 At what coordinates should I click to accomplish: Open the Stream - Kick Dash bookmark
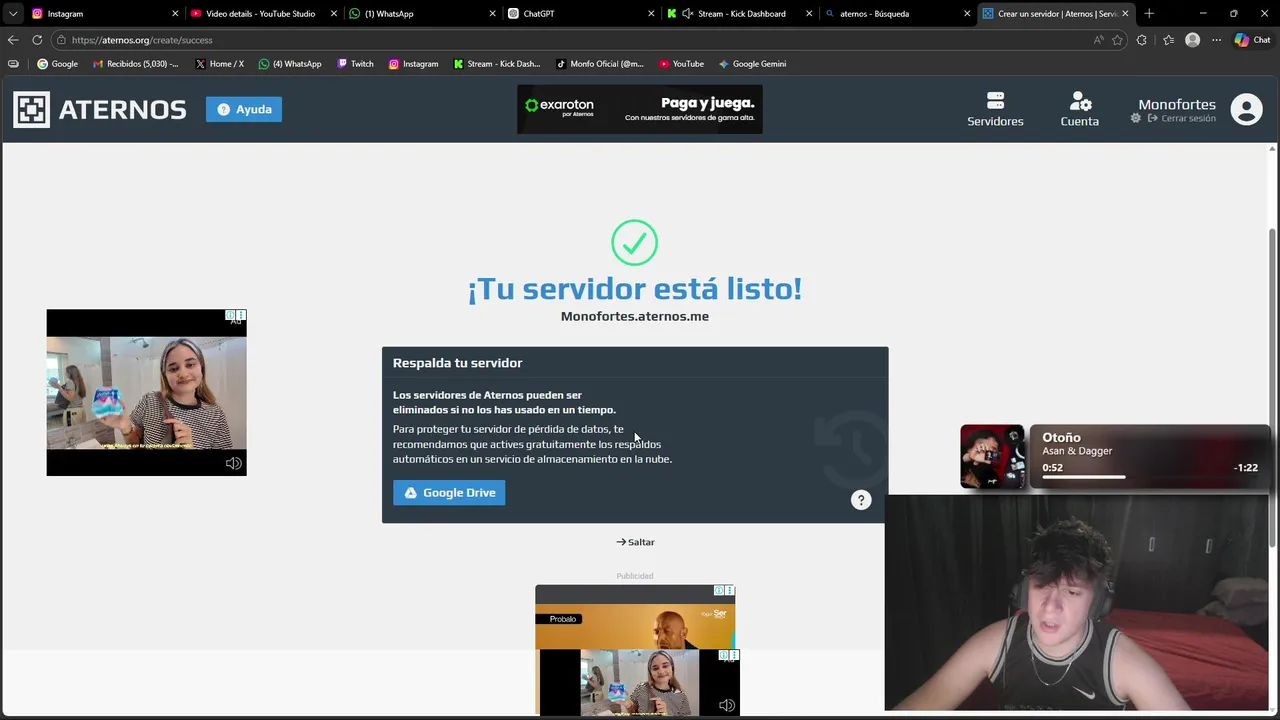coord(496,64)
